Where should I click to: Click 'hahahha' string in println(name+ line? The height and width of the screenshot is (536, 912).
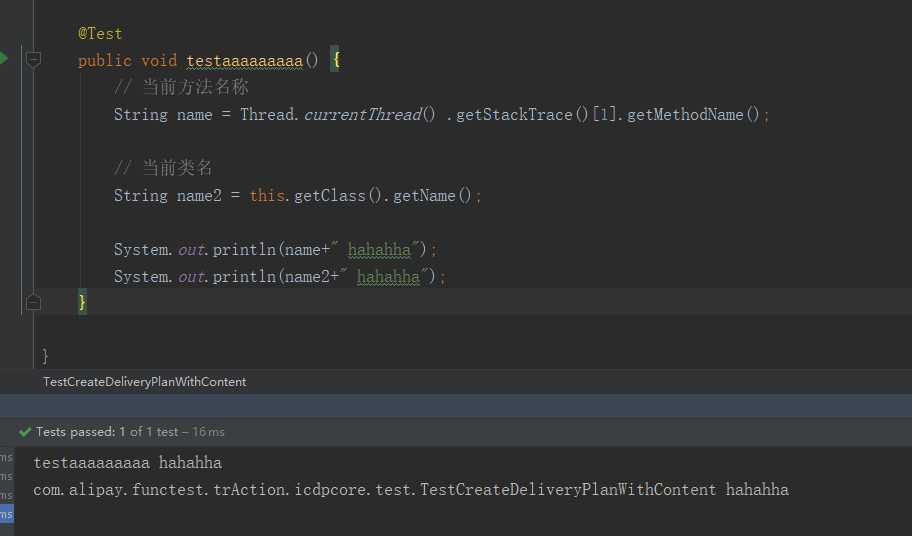point(379,250)
